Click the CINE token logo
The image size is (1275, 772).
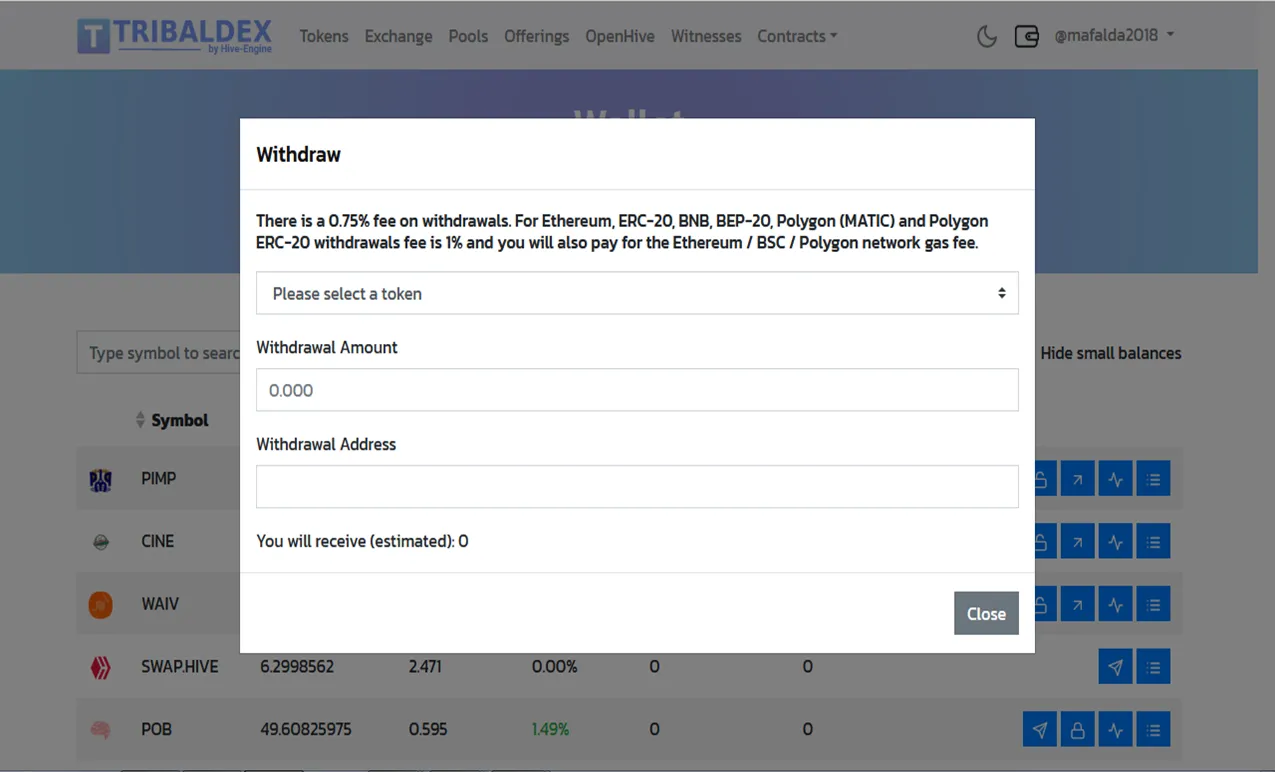tap(100, 542)
